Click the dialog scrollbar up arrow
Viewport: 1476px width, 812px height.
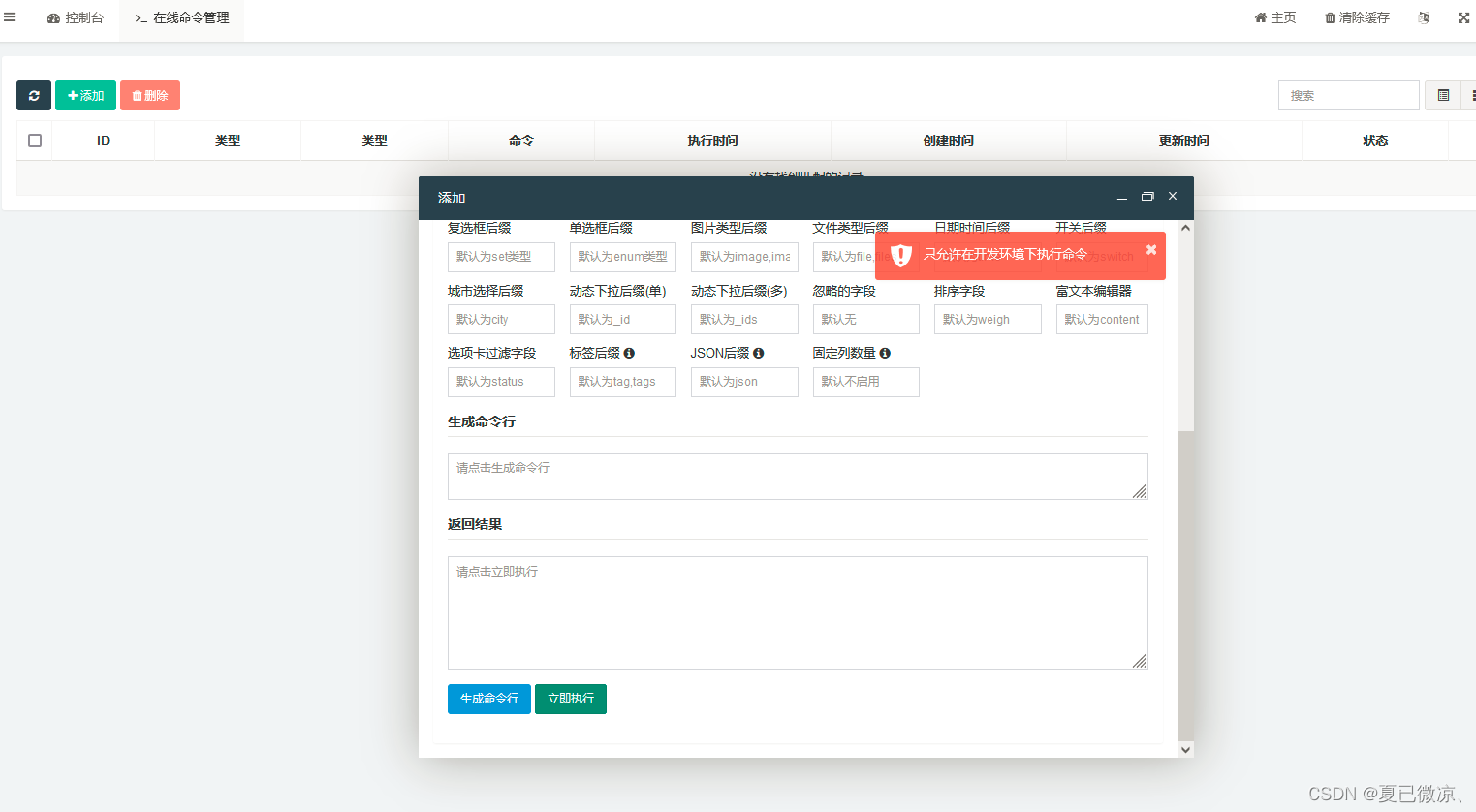tap(1185, 229)
